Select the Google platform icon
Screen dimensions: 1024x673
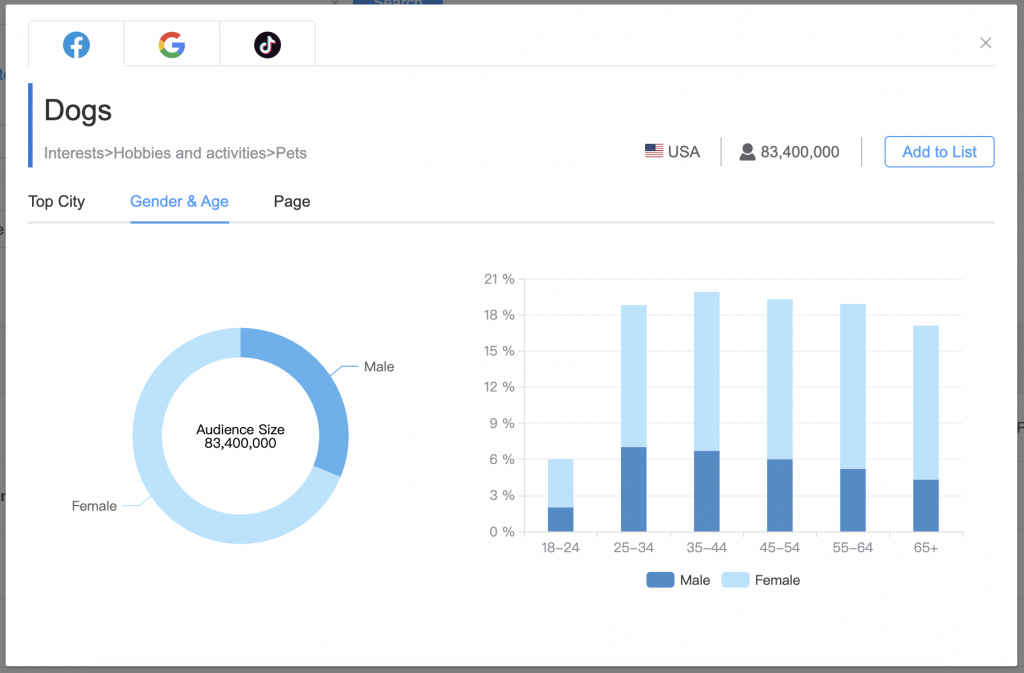click(x=170, y=44)
